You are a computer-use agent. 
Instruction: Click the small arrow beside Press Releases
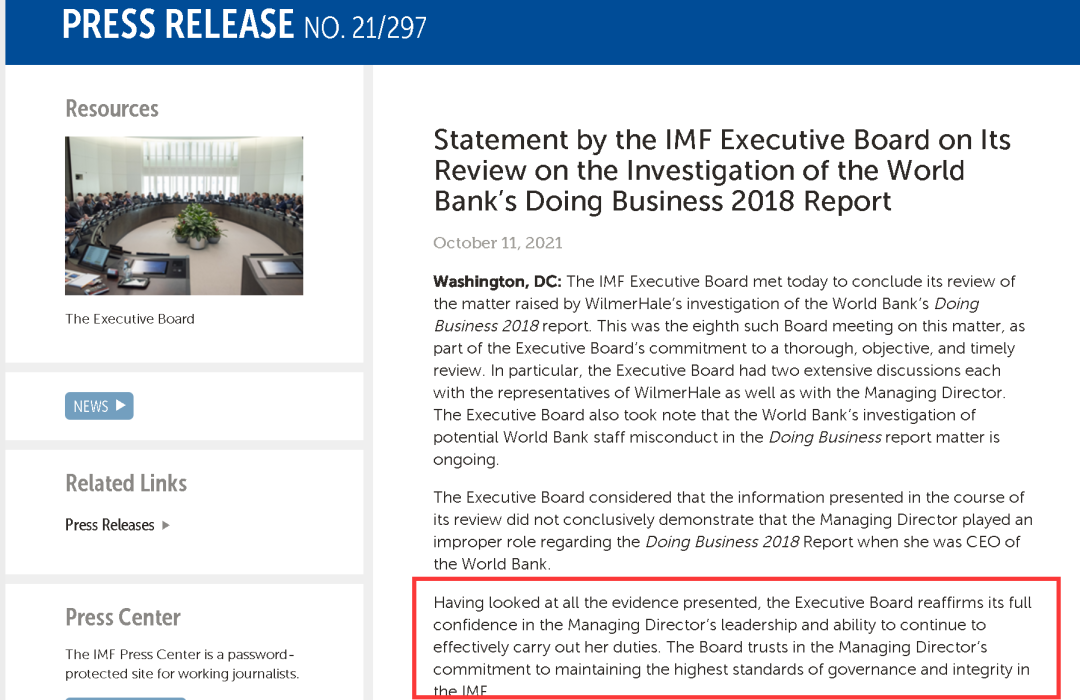pos(166,525)
